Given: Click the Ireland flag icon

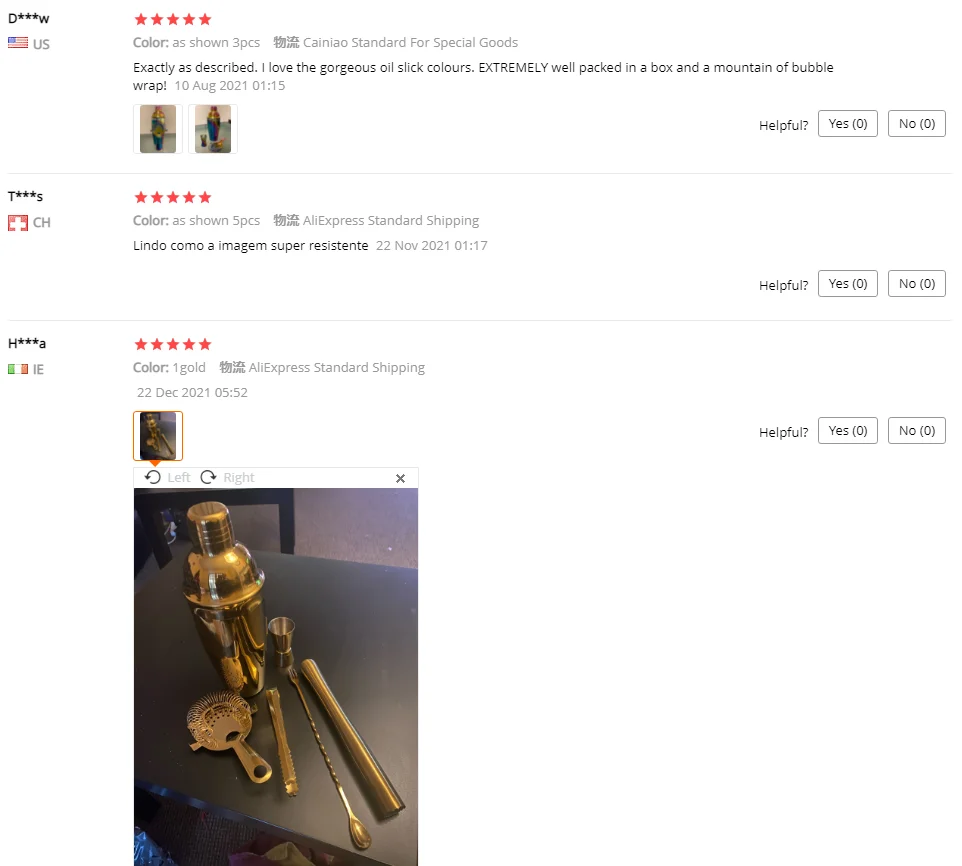Looking at the screenshot, I should pos(18,369).
